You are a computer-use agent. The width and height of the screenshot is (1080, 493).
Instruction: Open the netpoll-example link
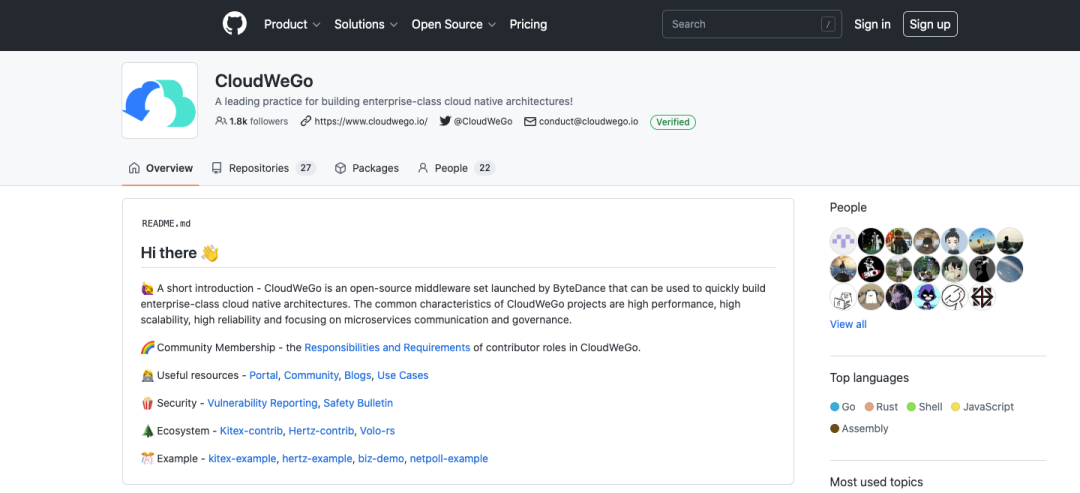(448, 459)
